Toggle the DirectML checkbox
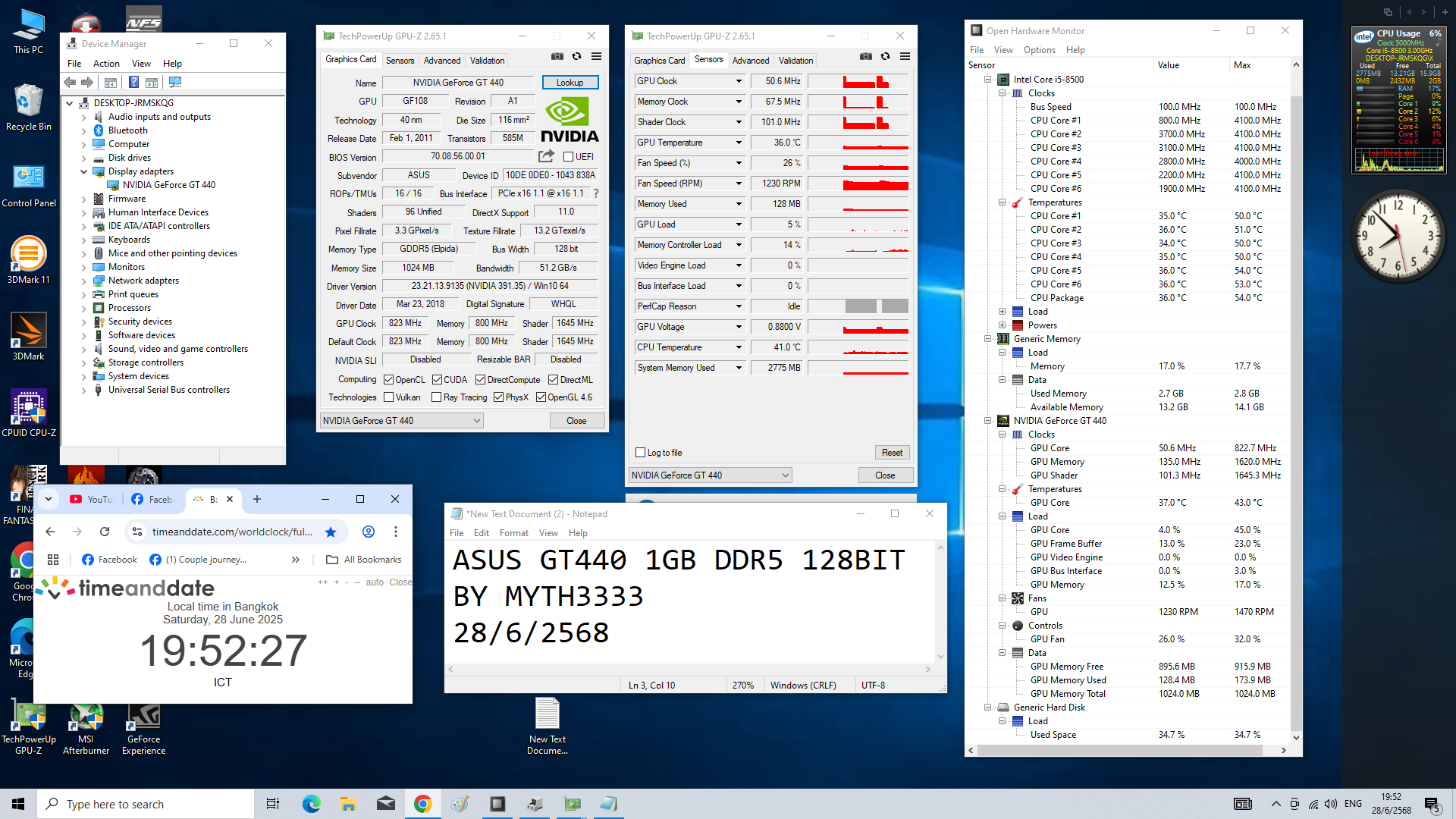 point(553,380)
